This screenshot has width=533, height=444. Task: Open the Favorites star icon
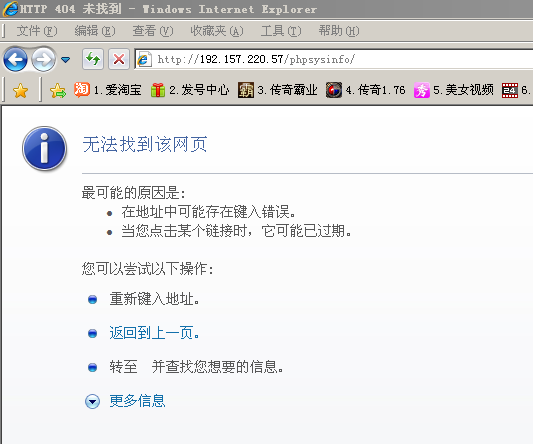click(20, 90)
